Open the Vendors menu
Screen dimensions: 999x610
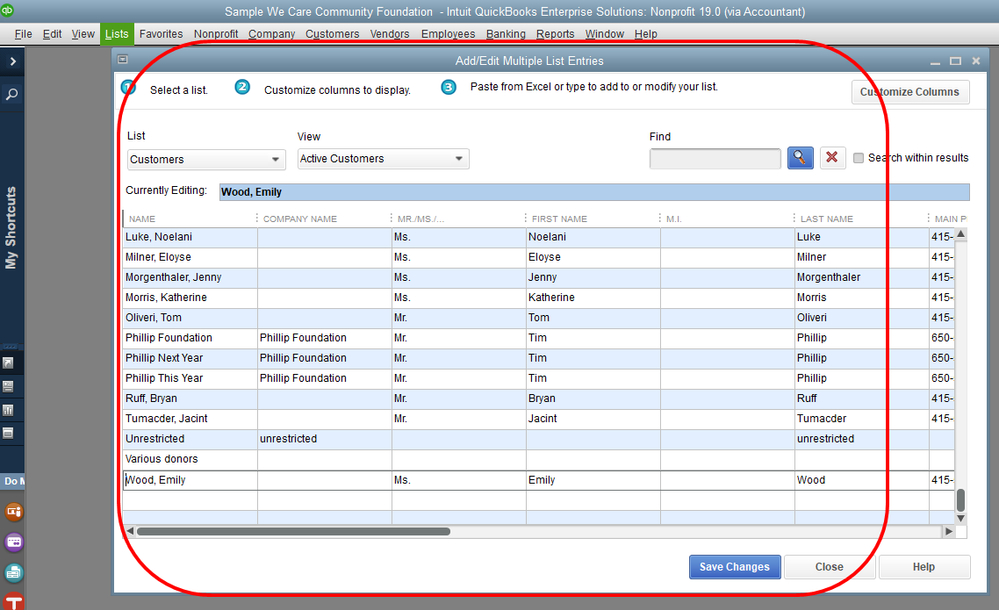[x=389, y=34]
